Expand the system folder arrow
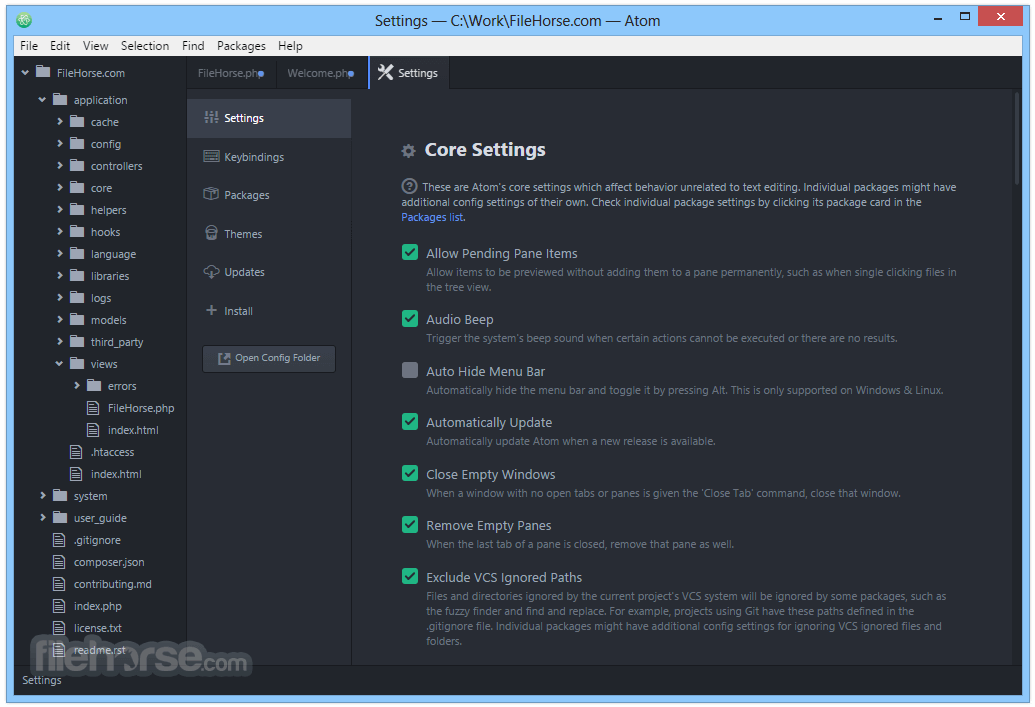 (43, 495)
